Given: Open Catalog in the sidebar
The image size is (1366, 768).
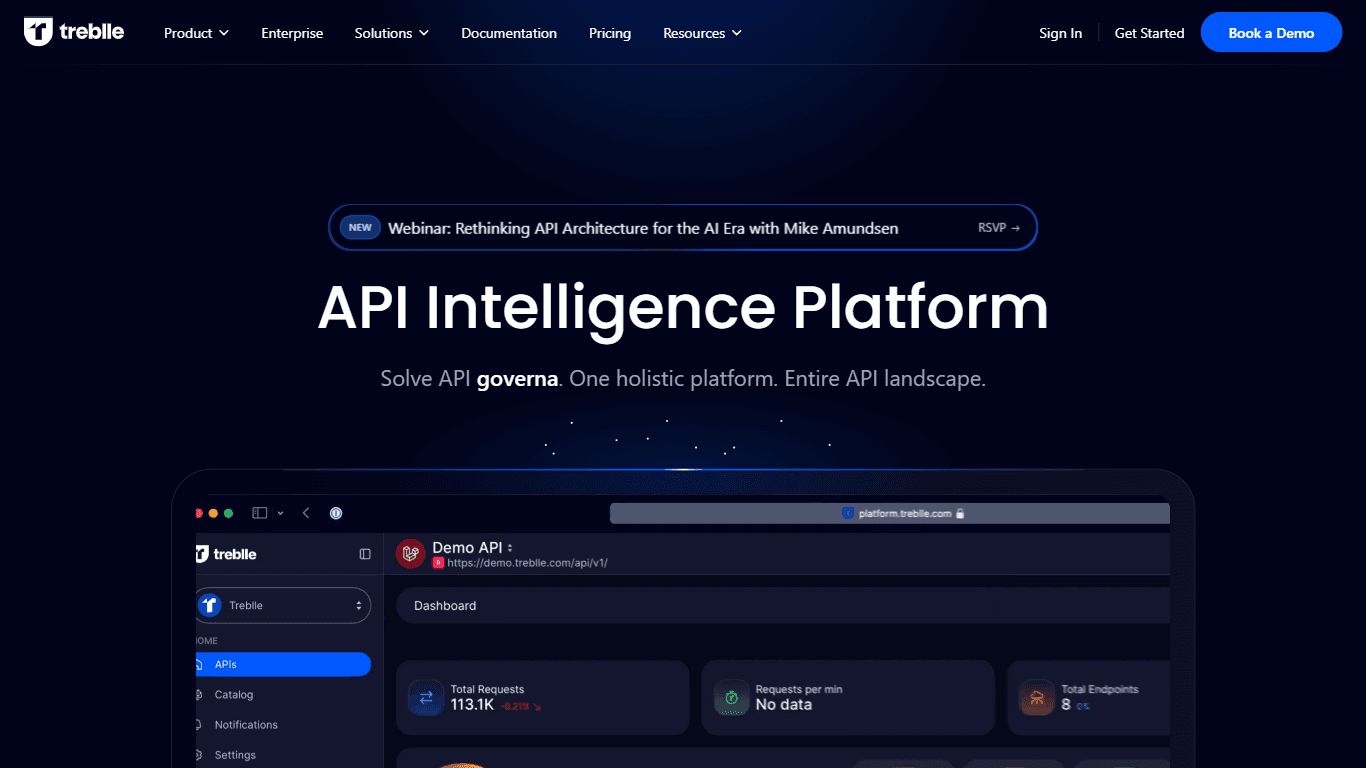Looking at the screenshot, I should point(233,695).
